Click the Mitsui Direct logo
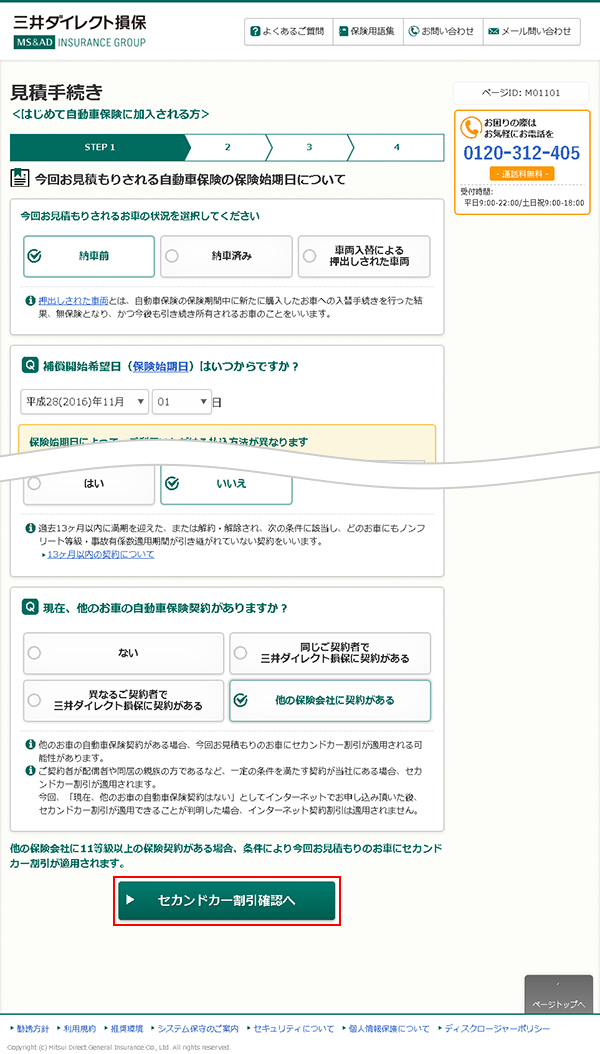600x1054 pixels. coord(80,31)
